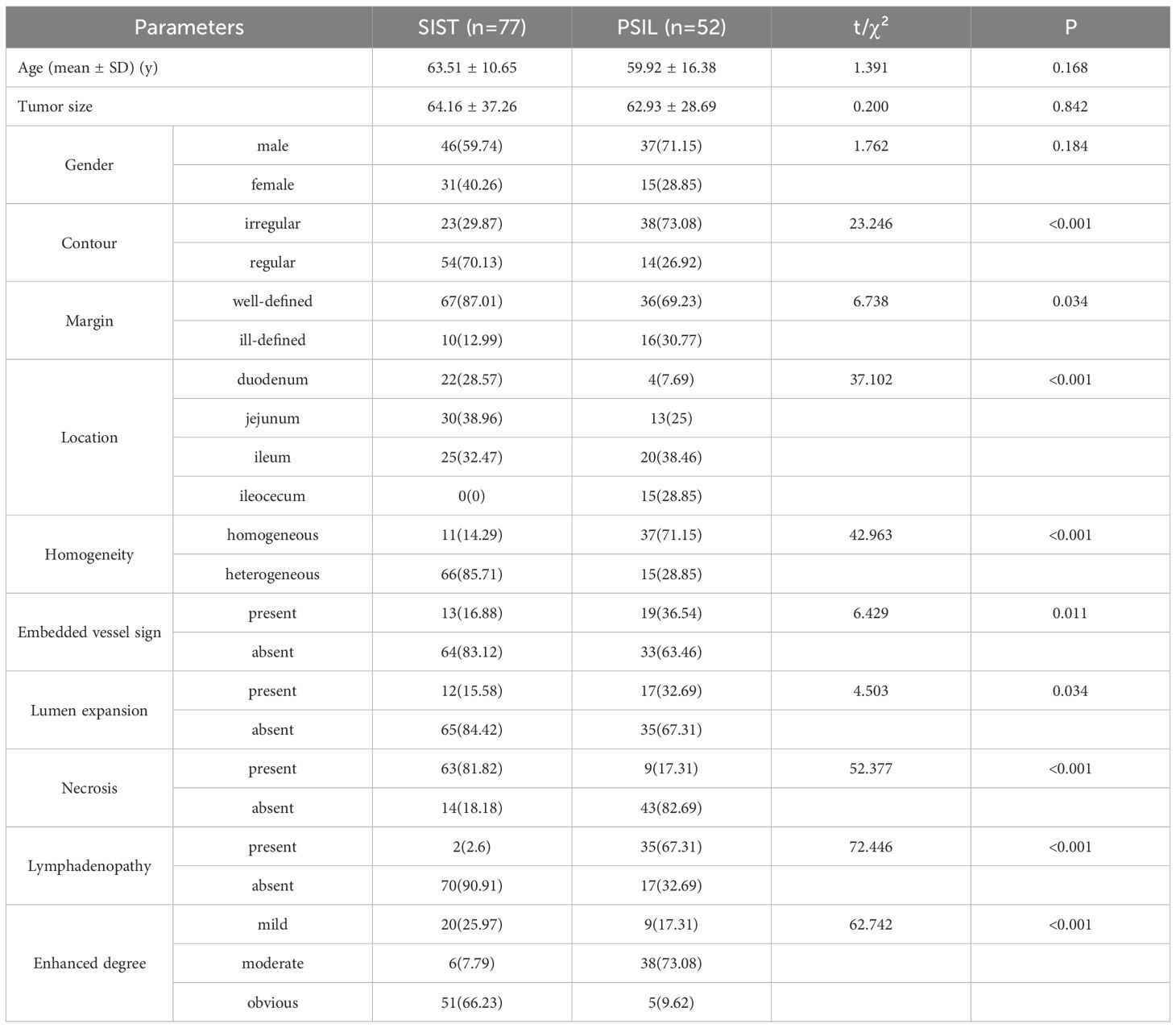Screen dimensions: 1176x1028
Task: Select the Location category cell
Action: pyautogui.click(x=89, y=437)
